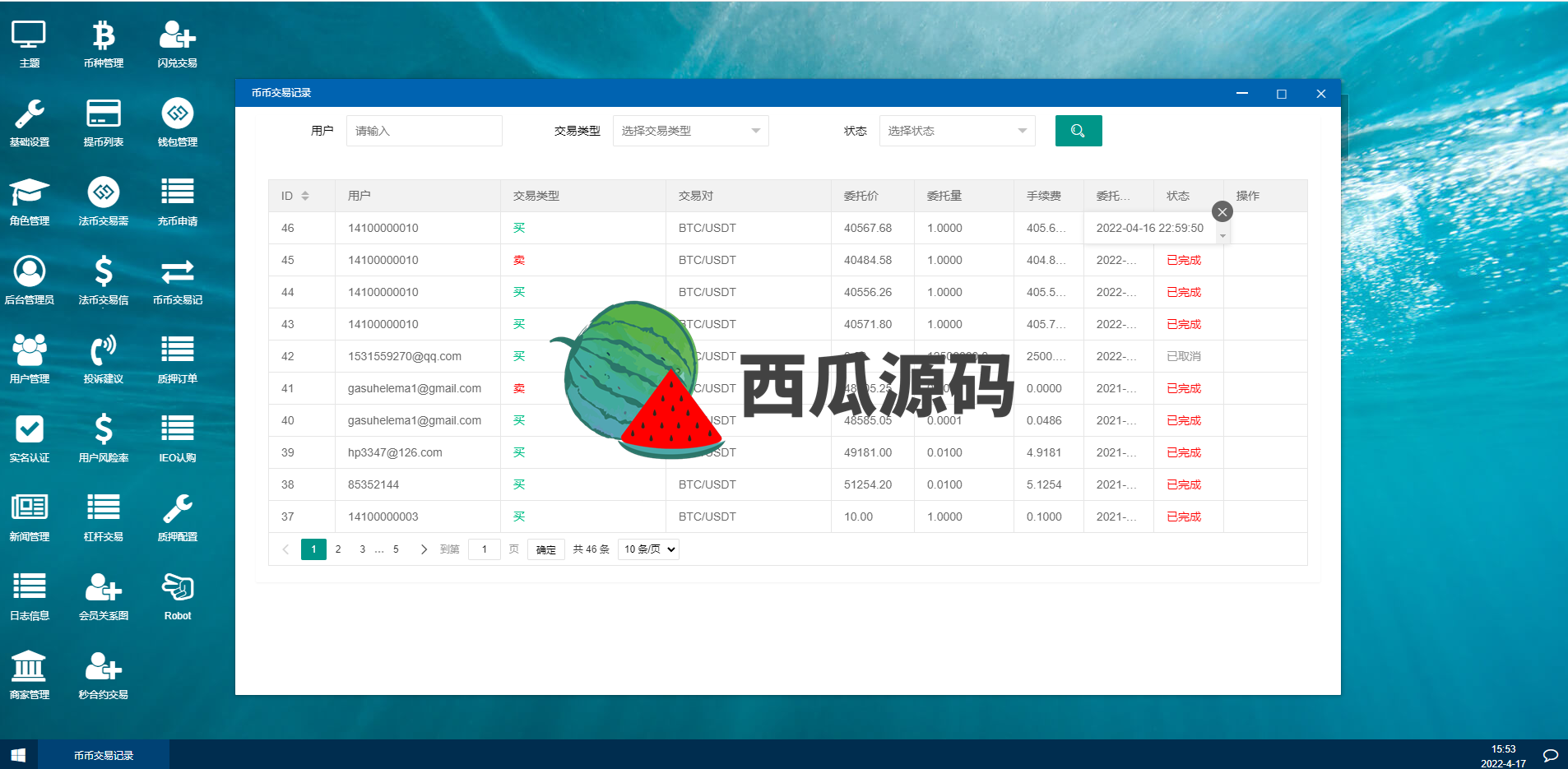1568x769 pixels.
Task: Sort table by ID column arrows
Action: 305,196
